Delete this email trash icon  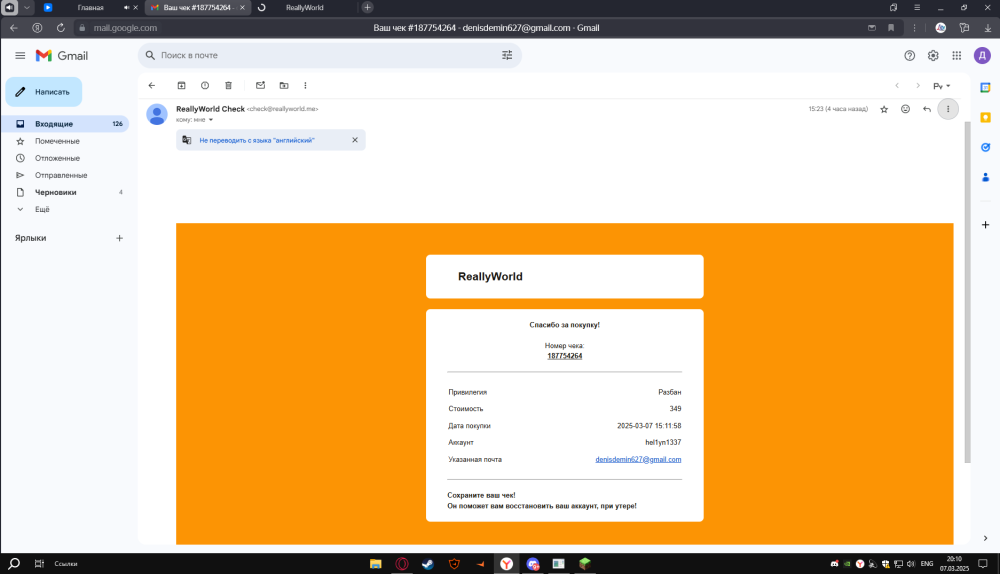click(x=228, y=85)
